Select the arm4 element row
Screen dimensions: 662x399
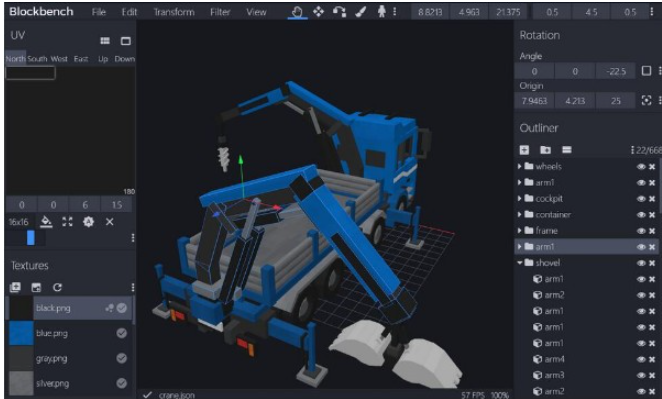(587, 359)
